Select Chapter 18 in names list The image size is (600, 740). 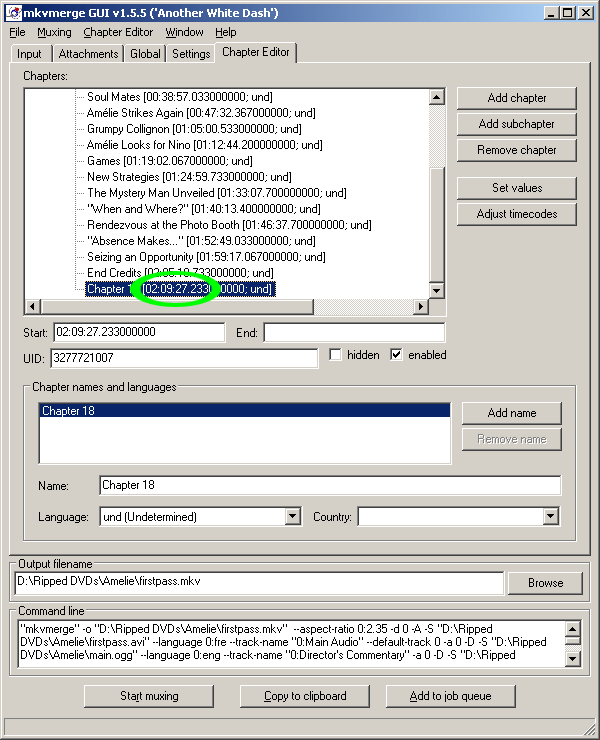point(245,411)
